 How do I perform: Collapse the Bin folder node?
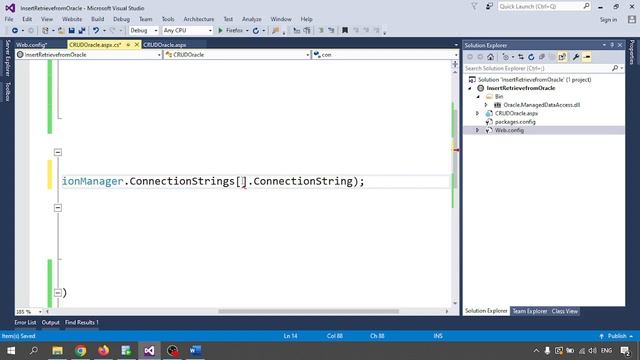[x=478, y=97]
